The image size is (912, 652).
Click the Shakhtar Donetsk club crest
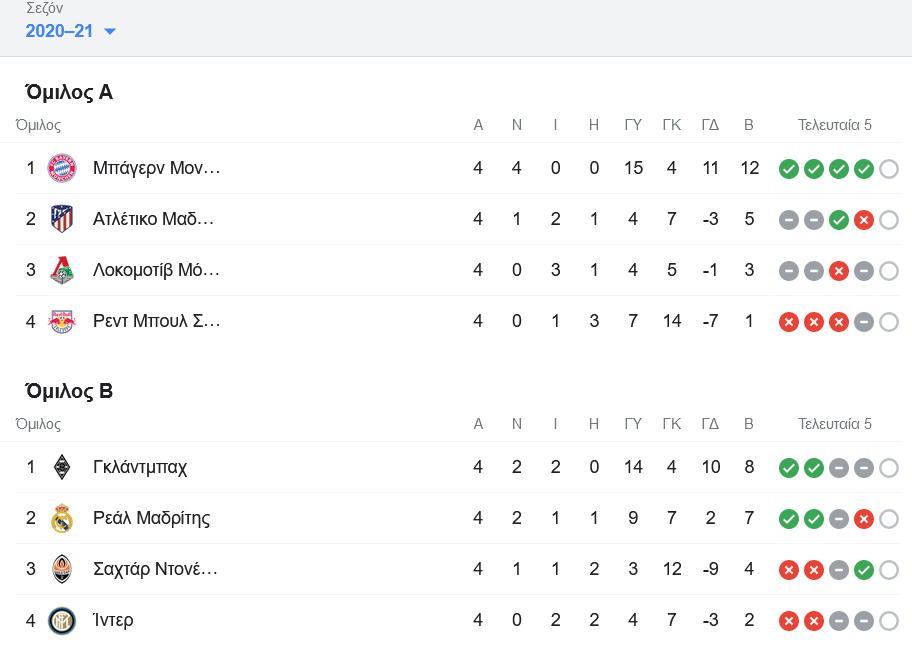click(x=62, y=569)
